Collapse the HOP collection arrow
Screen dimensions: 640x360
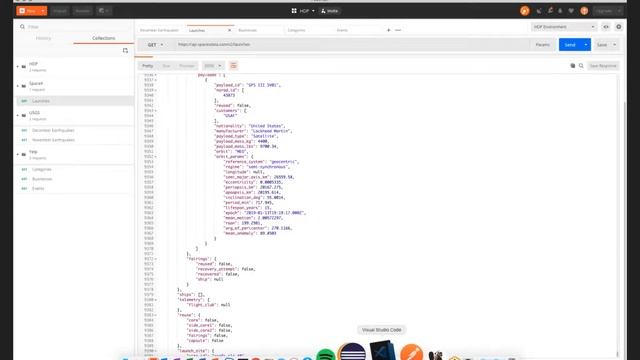tap(18, 67)
